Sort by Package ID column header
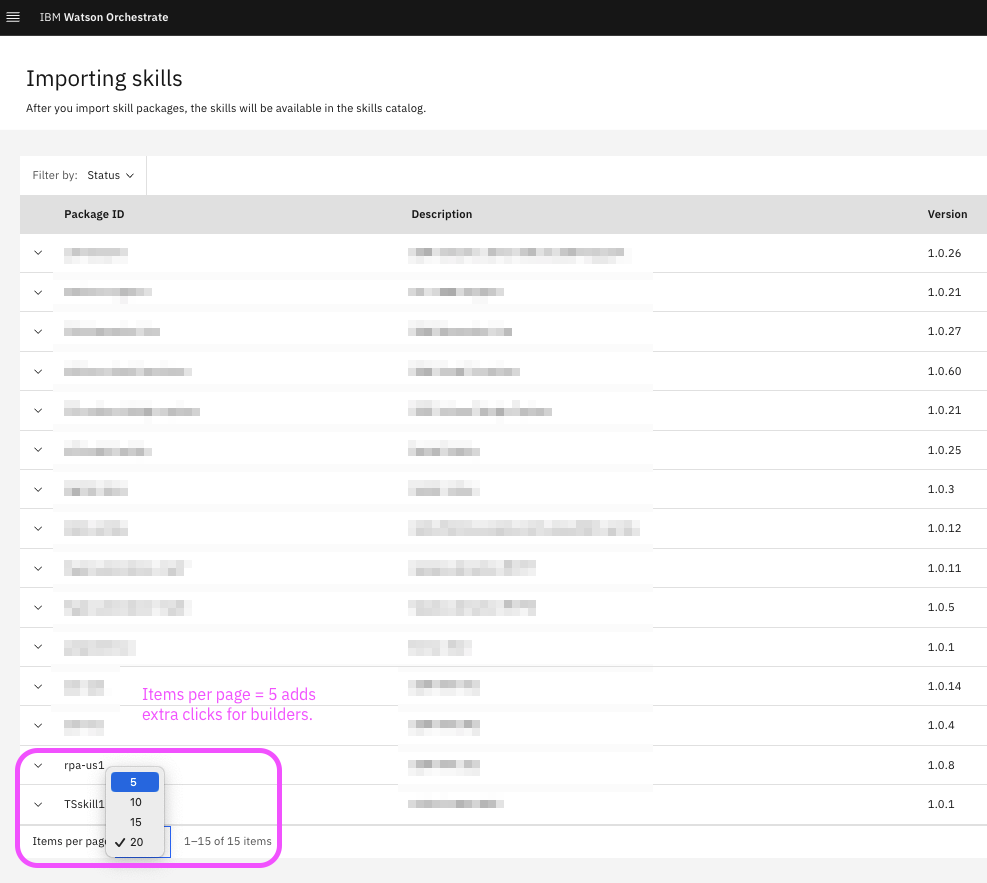The image size is (987, 883). [x=94, y=214]
